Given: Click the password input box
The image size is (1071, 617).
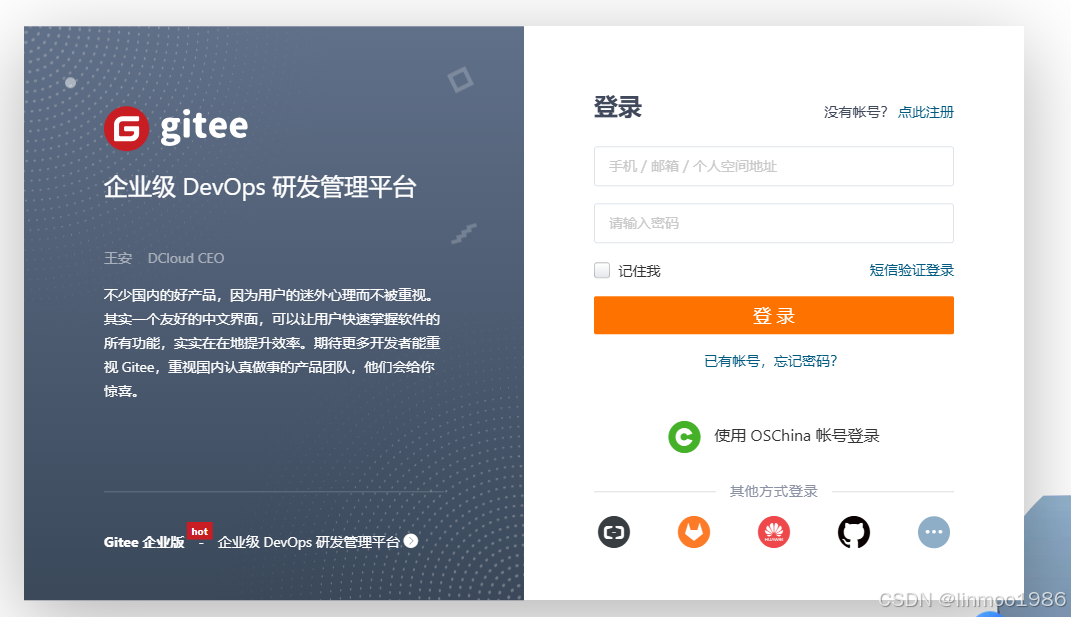Looking at the screenshot, I should pos(773,223).
